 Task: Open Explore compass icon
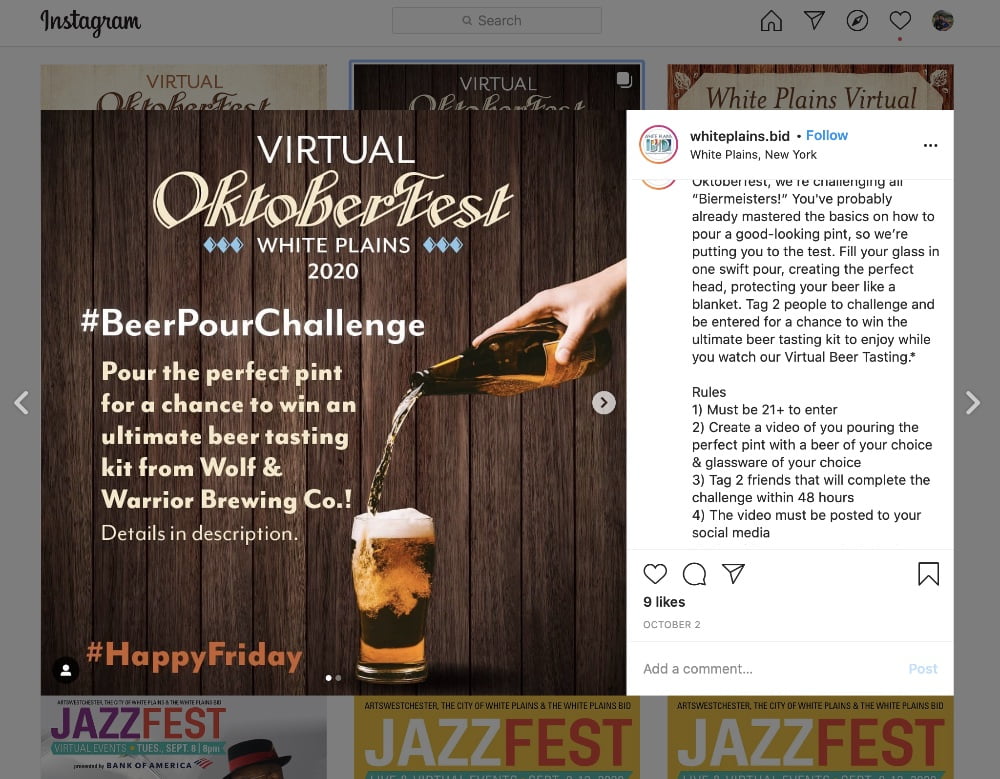coord(857,20)
